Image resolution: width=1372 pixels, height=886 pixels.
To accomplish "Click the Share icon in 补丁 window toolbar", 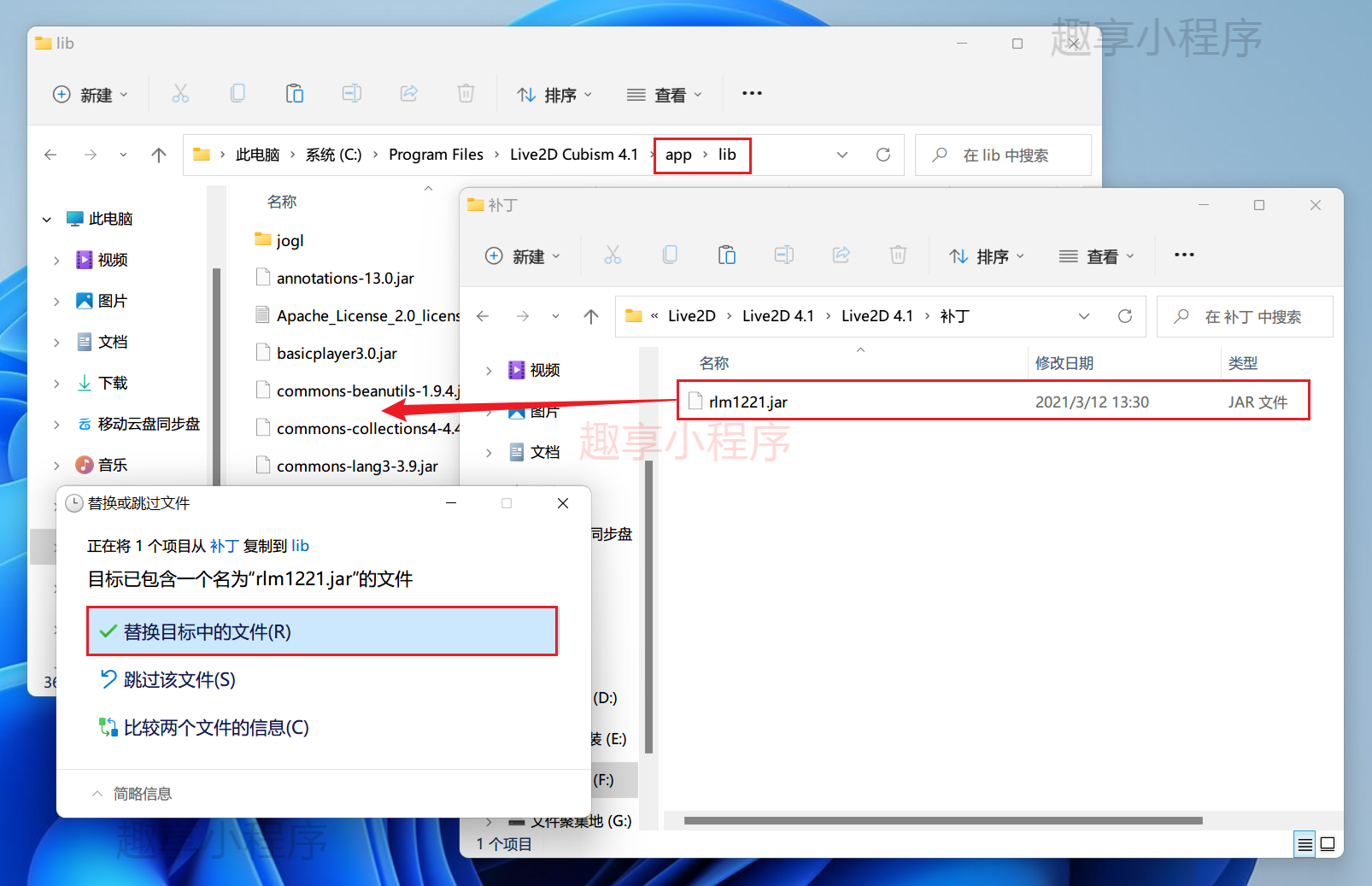I will [841, 255].
